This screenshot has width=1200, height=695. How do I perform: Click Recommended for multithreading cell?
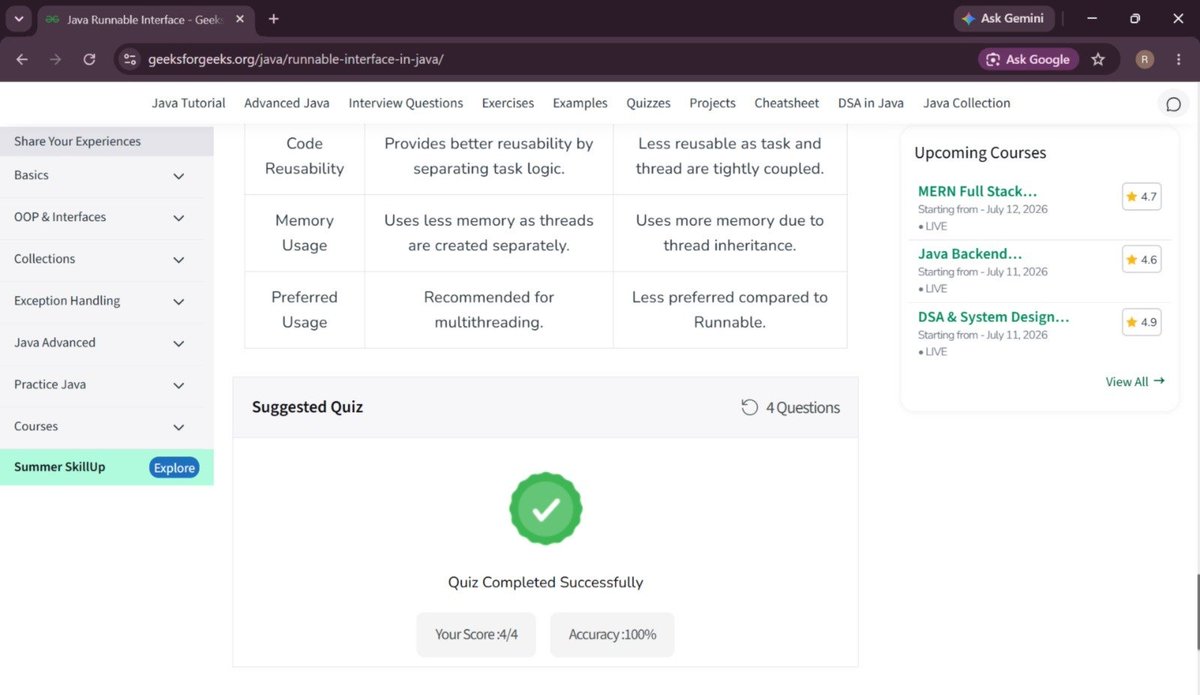[x=489, y=310]
